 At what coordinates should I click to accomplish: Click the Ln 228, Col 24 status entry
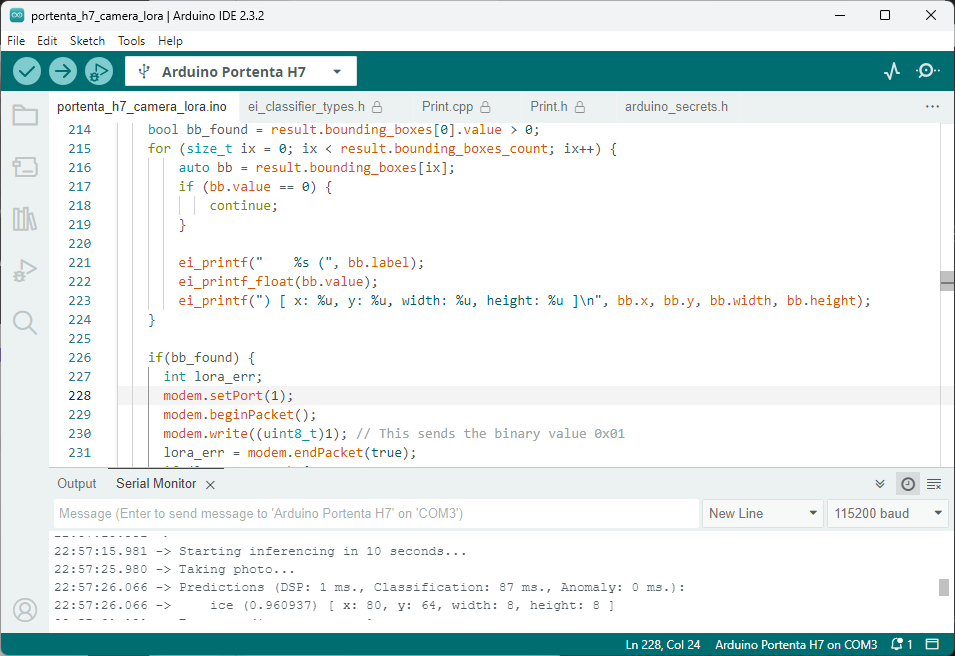pyautogui.click(x=663, y=644)
